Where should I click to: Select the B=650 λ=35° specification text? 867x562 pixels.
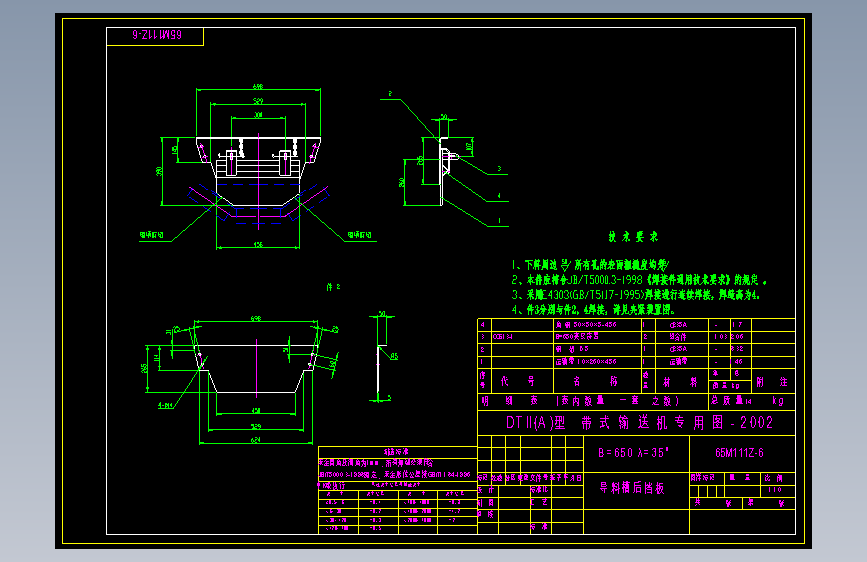coord(634,453)
